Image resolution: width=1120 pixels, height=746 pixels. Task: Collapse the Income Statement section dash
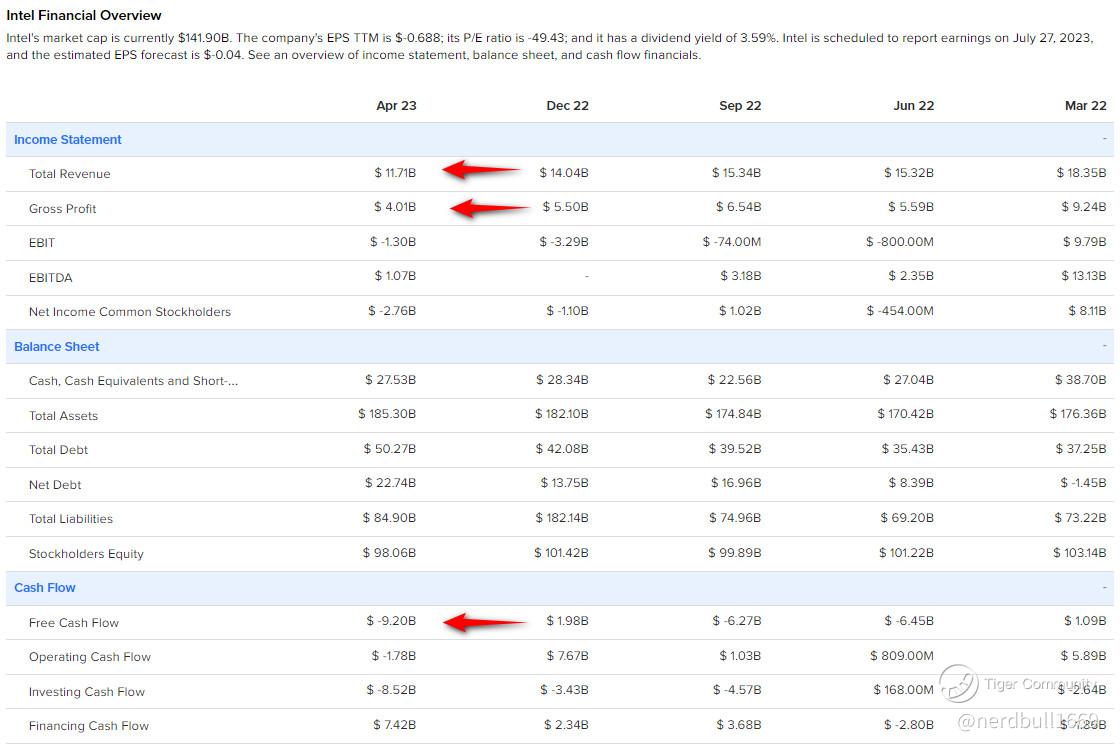(1104, 139)
